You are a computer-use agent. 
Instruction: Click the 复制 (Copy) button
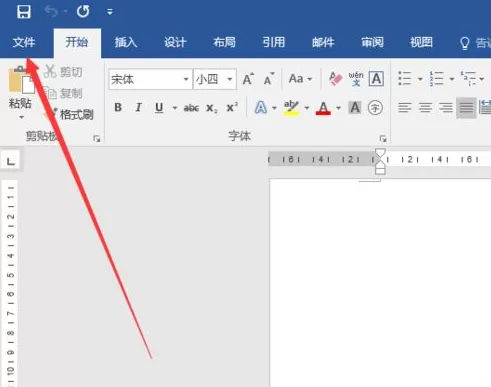tap(63, 93)
